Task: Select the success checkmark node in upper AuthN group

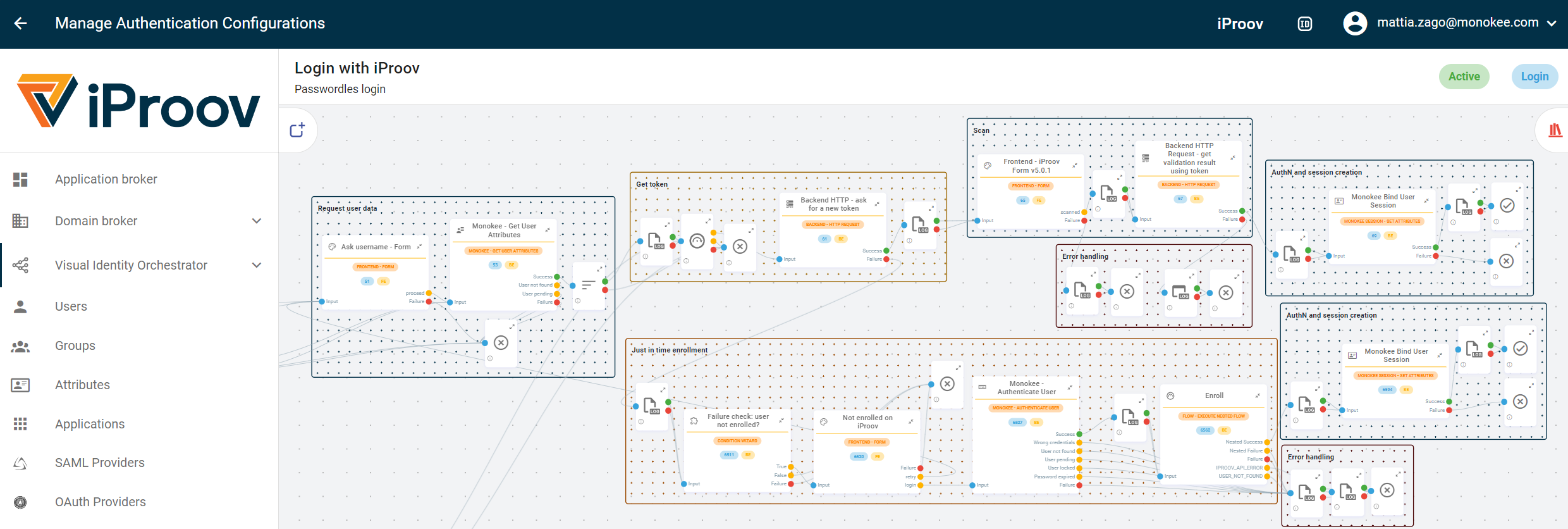Action: pos(1507,206)
